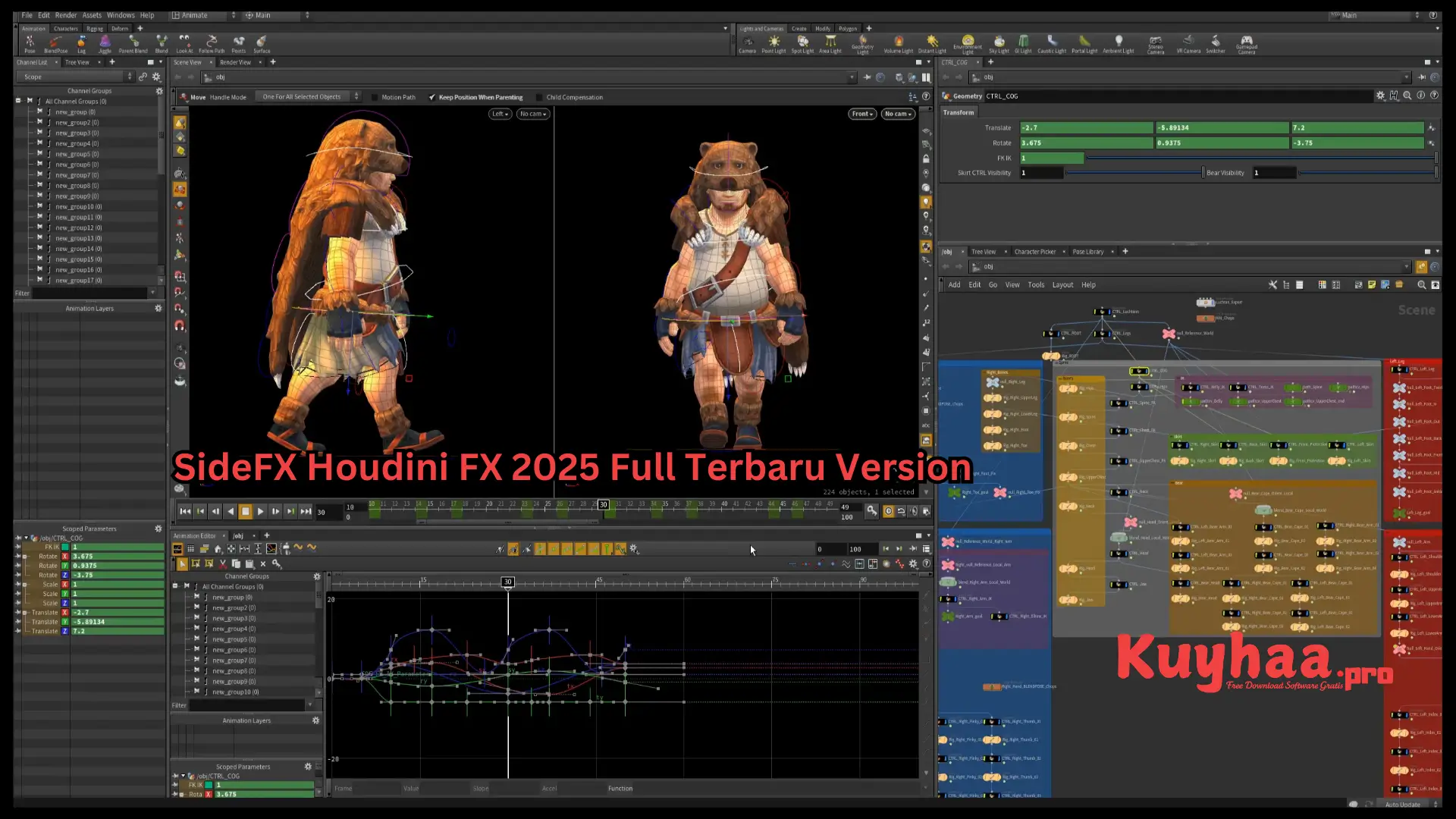Screen dimensions: 1456x819
Task: Create a Stereo Camera
Action: [x=1156, y=42]
